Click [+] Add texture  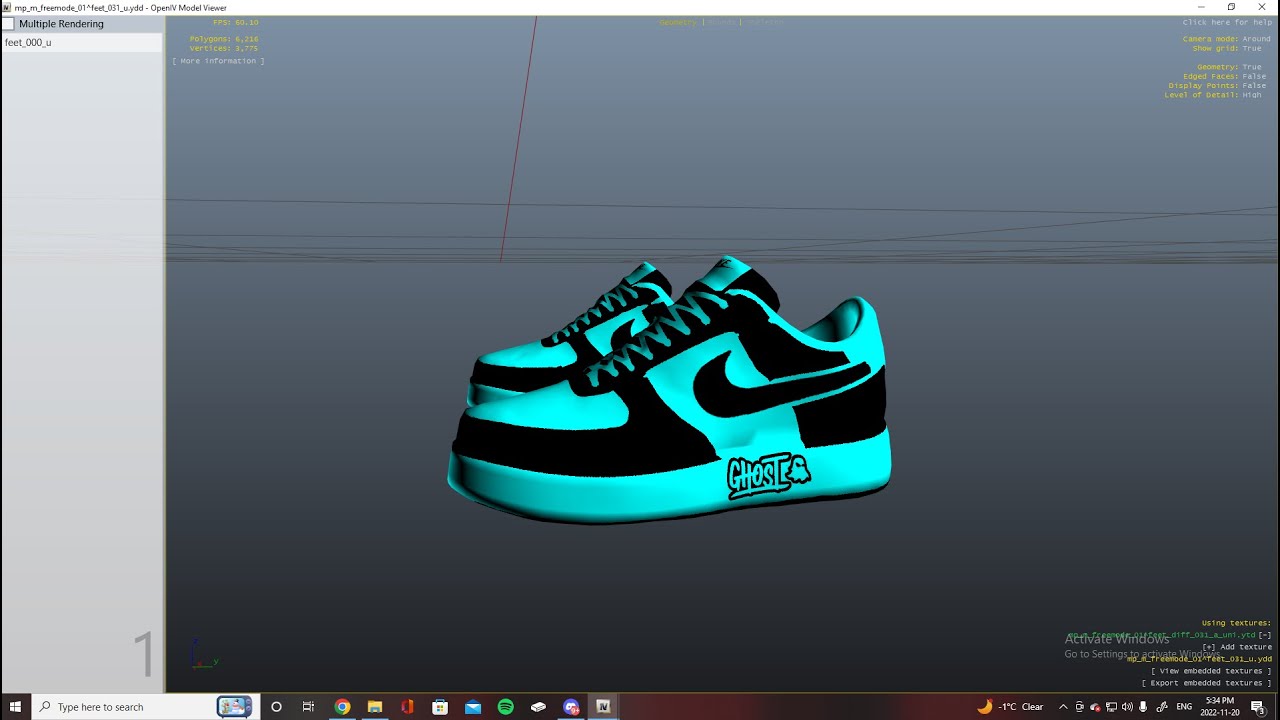[1237, 647]
